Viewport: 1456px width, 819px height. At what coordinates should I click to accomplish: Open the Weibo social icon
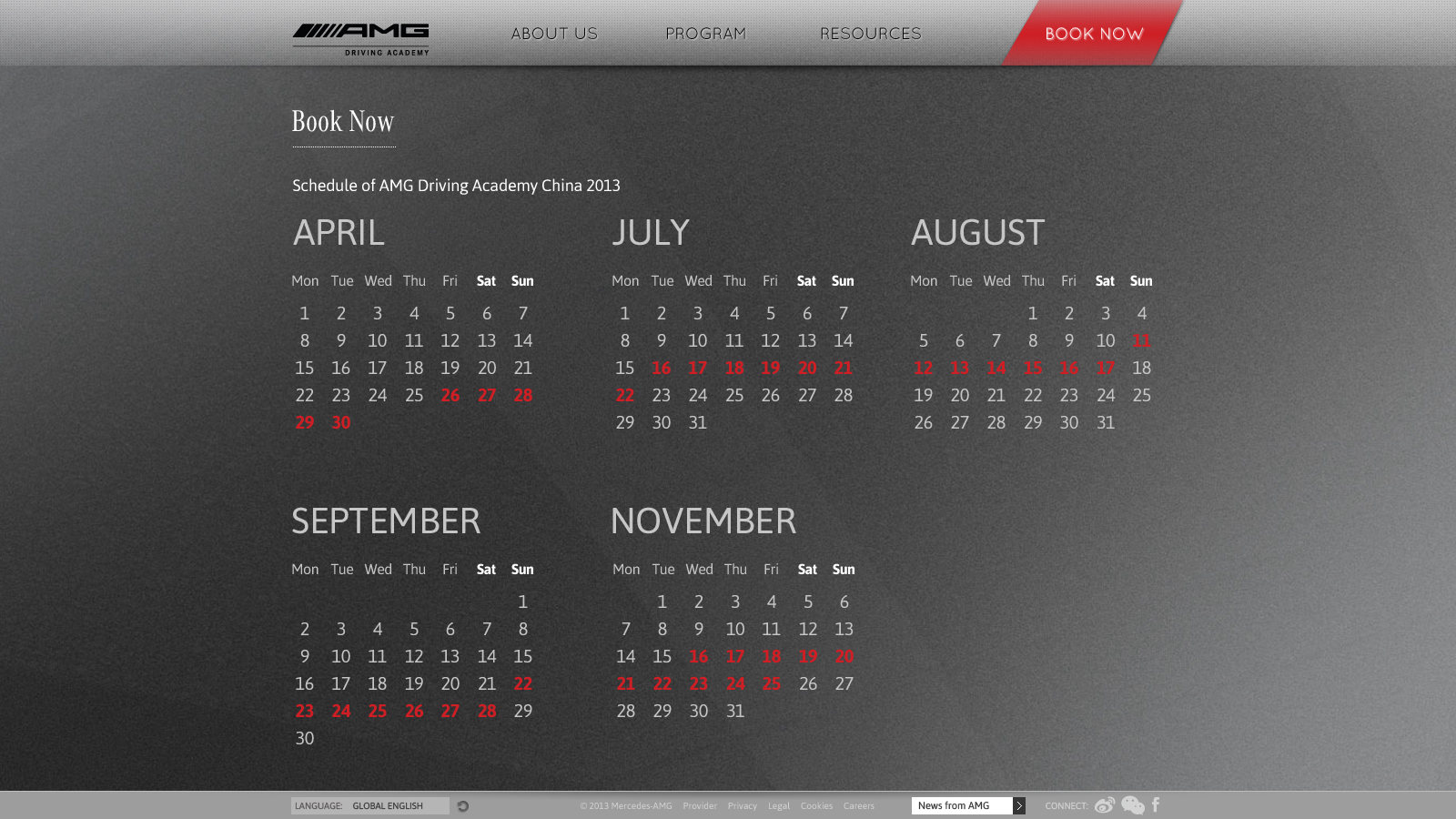click(x=1105, y=805)
